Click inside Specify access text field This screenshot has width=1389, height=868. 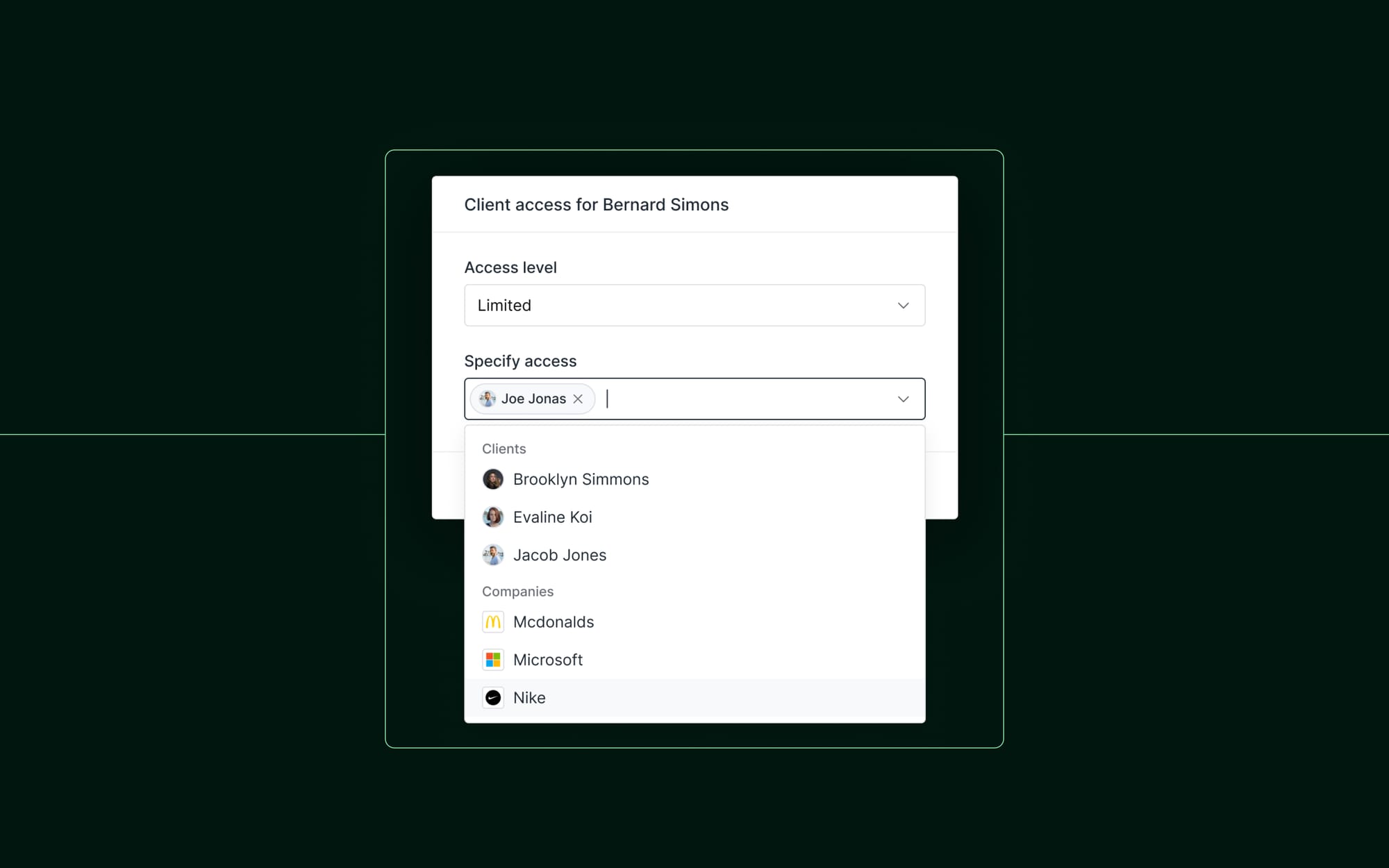743,399
